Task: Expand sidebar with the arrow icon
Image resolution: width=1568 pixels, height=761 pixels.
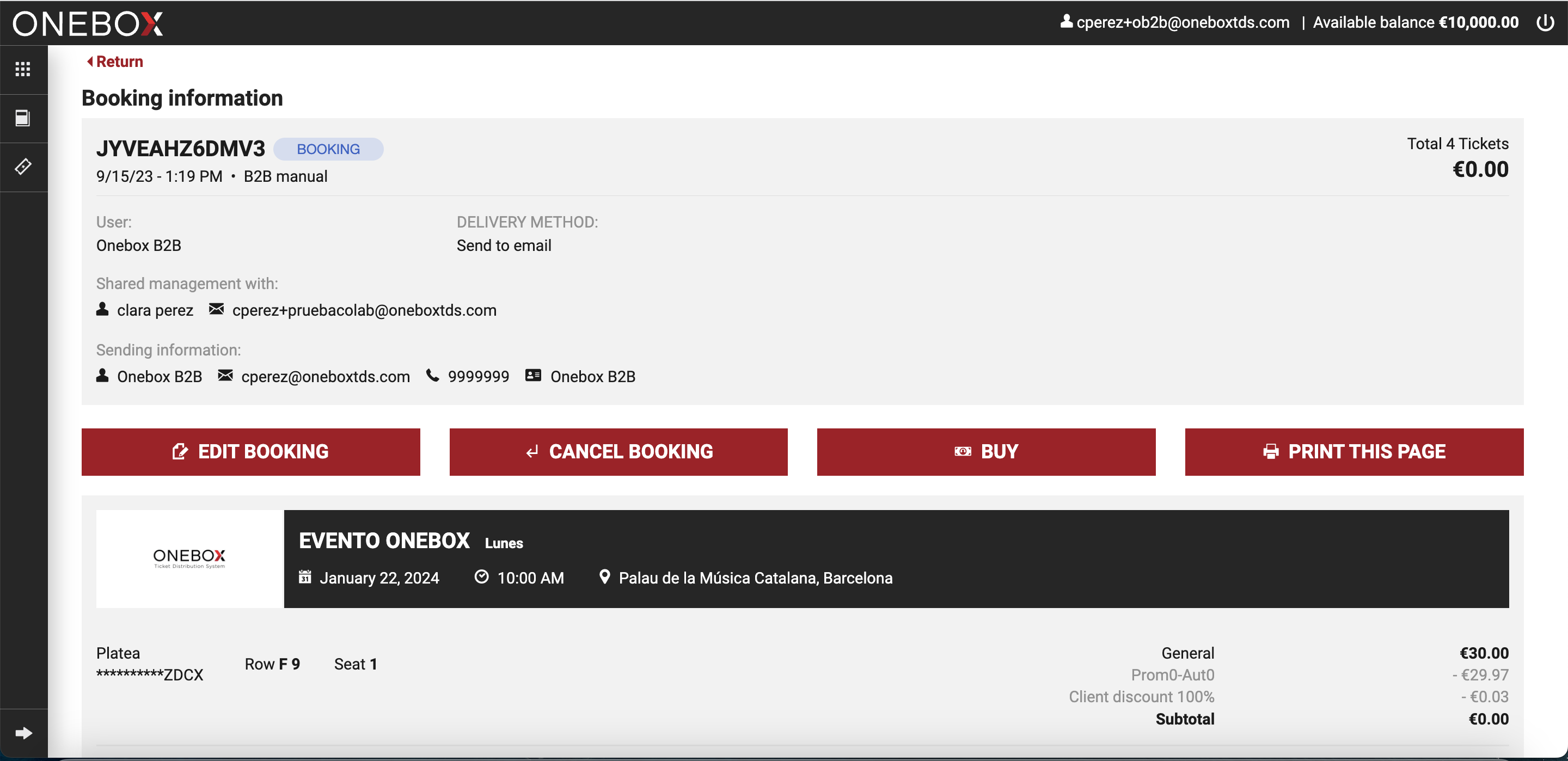Action: (23, 733)
